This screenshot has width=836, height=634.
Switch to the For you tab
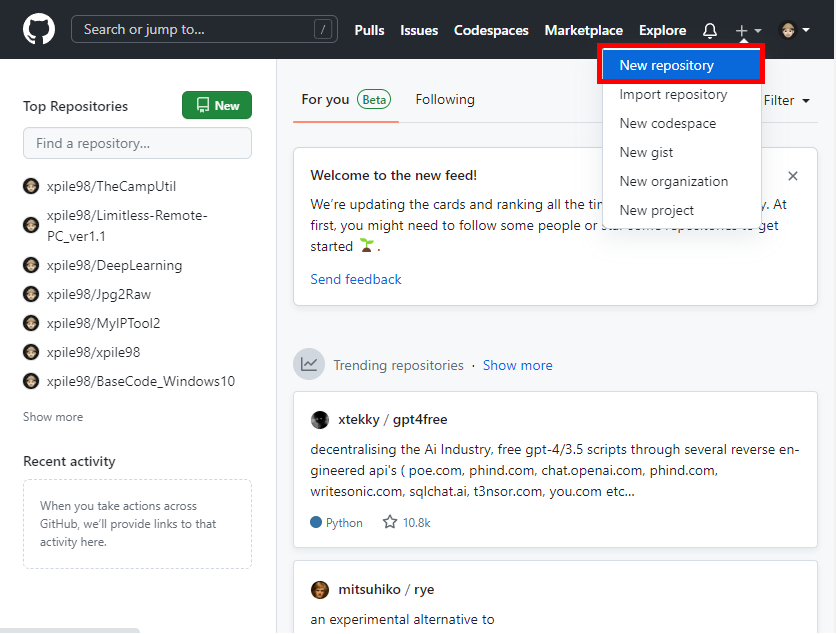(x=345, y=100)
